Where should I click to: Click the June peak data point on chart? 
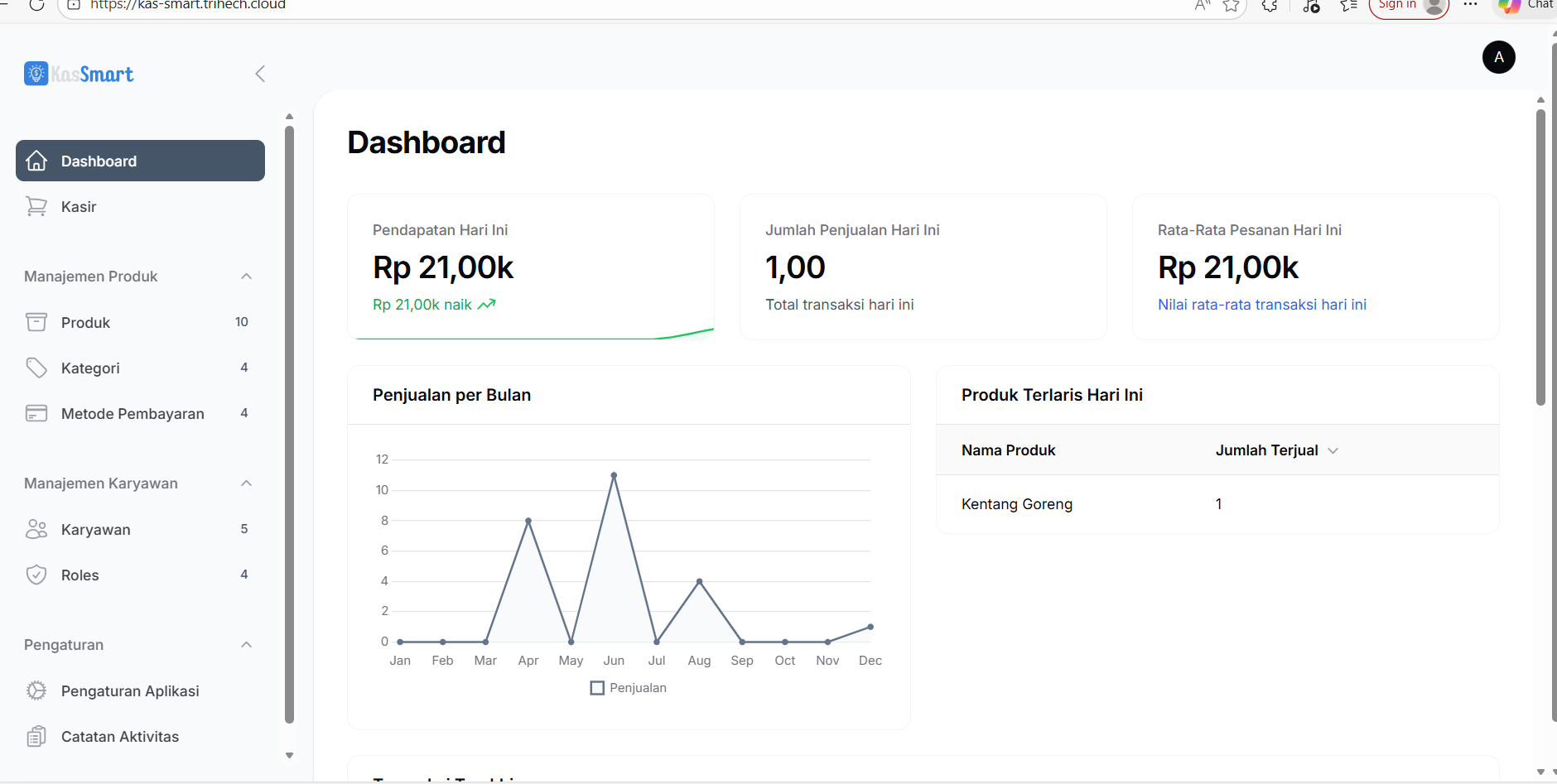614,475
